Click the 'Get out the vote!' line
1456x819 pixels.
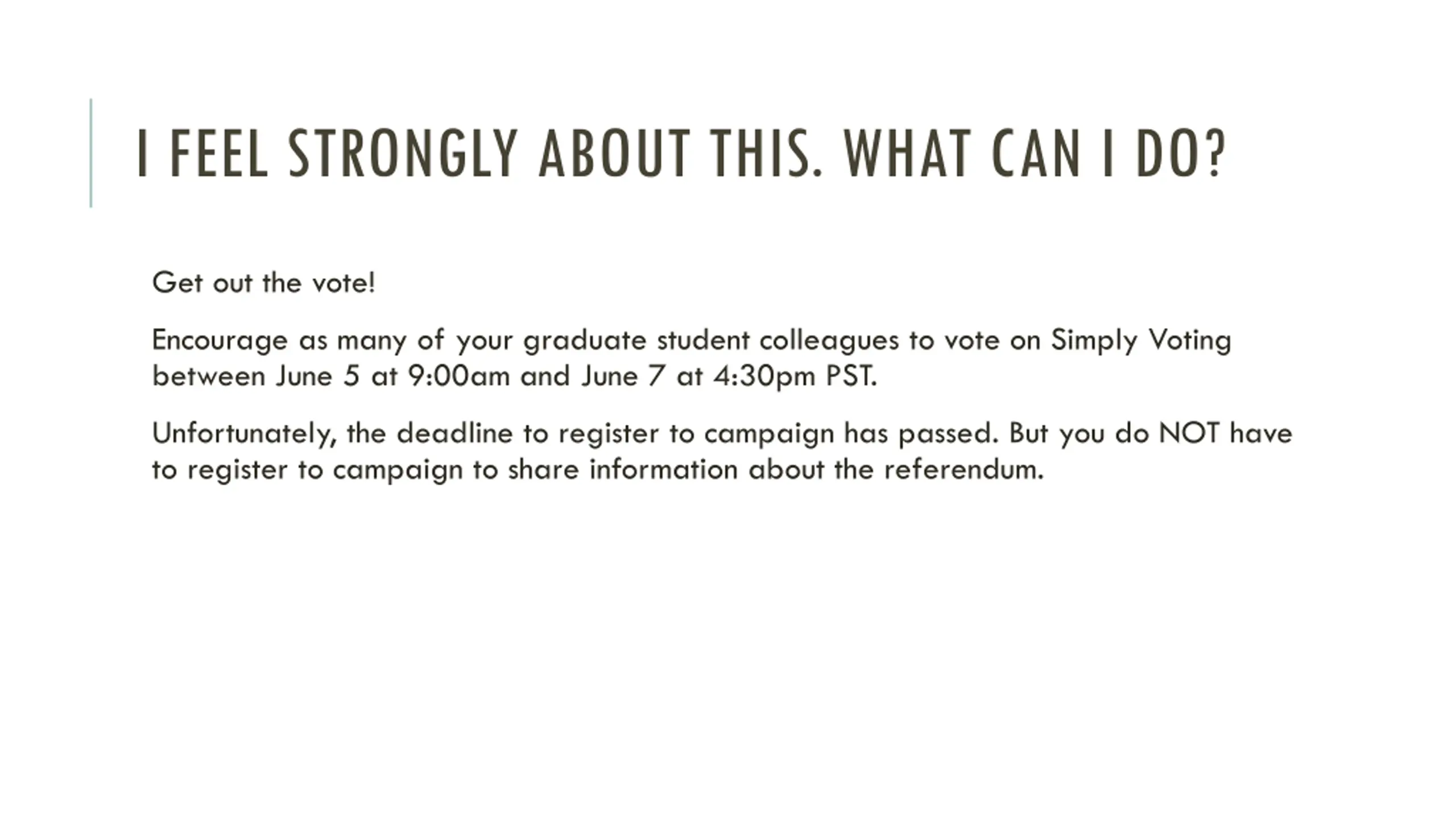(x=264, y=283)
